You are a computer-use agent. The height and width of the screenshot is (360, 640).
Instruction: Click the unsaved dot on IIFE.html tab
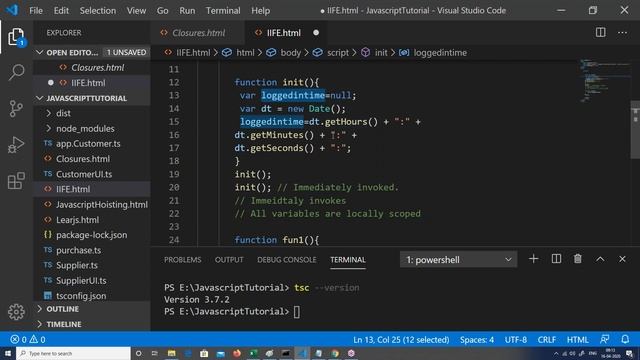point(316,33)
